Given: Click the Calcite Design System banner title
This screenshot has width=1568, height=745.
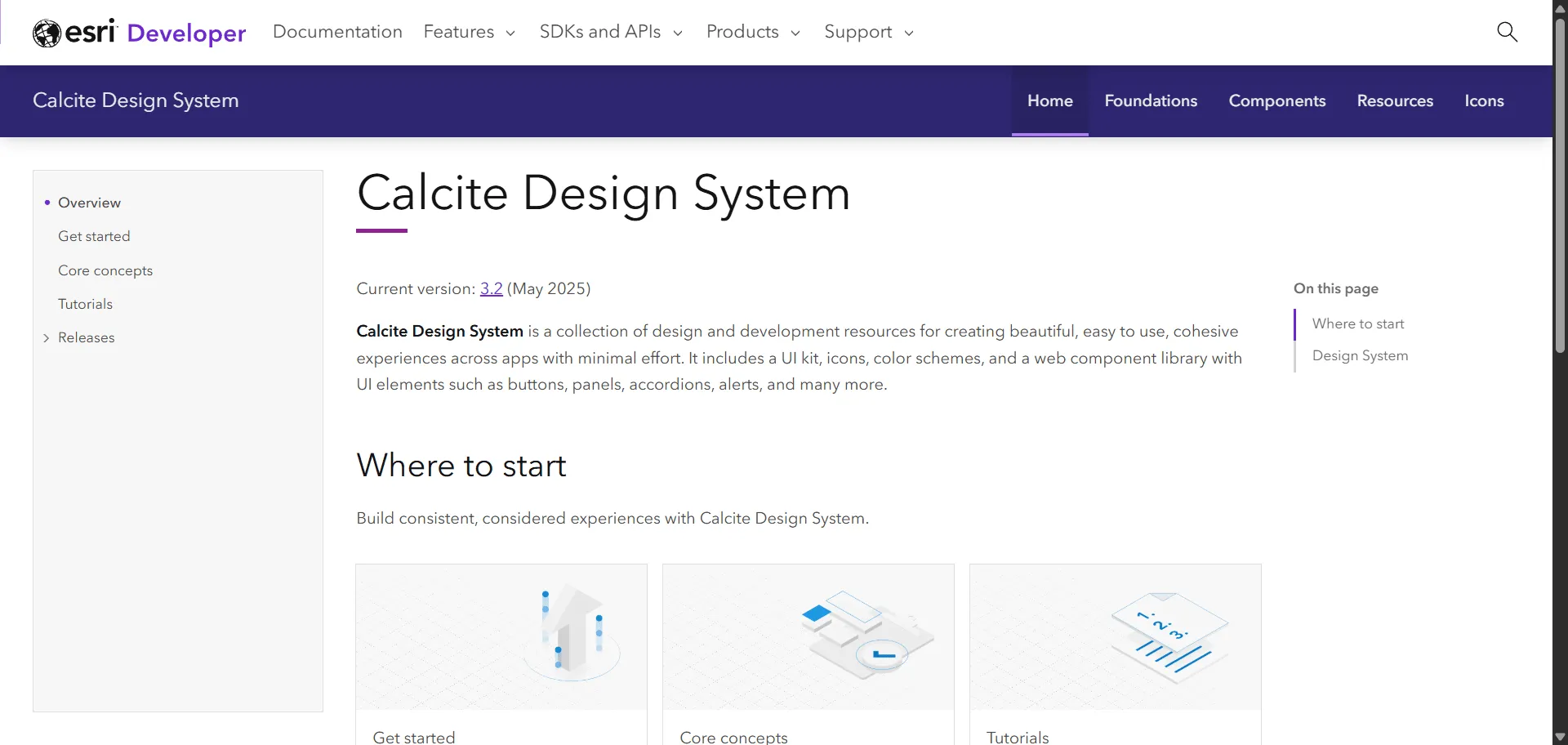Looking at the screenshot, I should pyautogui.click(x=136, y=100).
